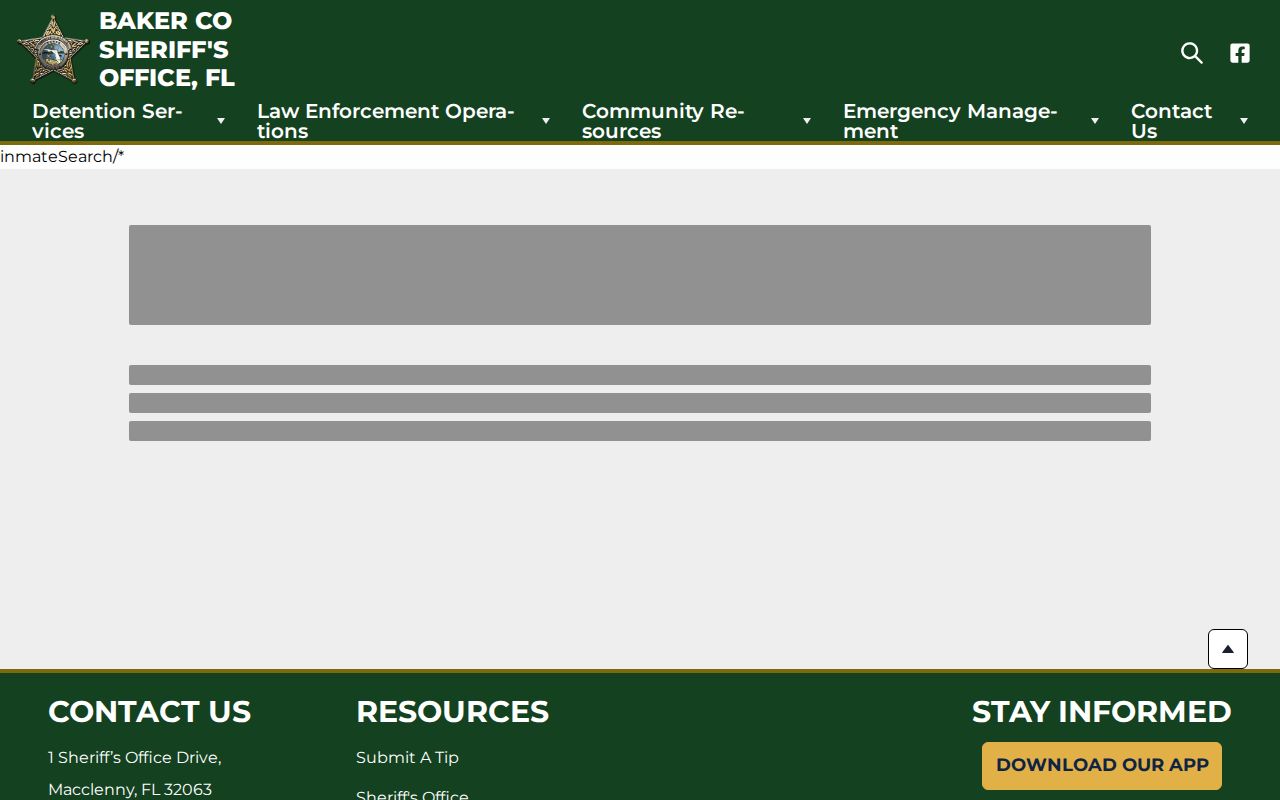Expand the Community Resources dropdown arrow
Viewport: 1280px width, 800px height.
pyautogui.click(x=807, y=121)
